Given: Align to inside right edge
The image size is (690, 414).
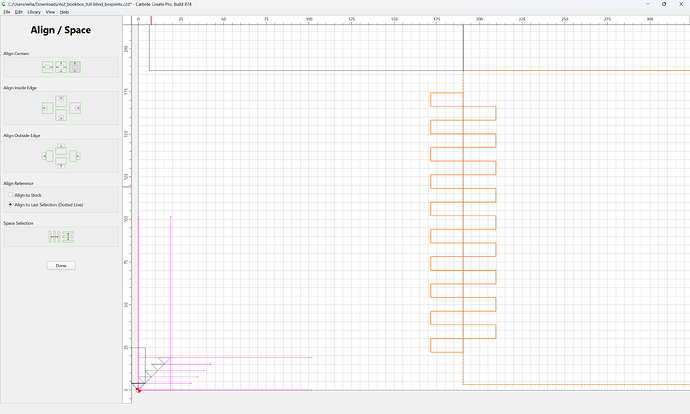Looking at the screenshot, I should point(75,108).
